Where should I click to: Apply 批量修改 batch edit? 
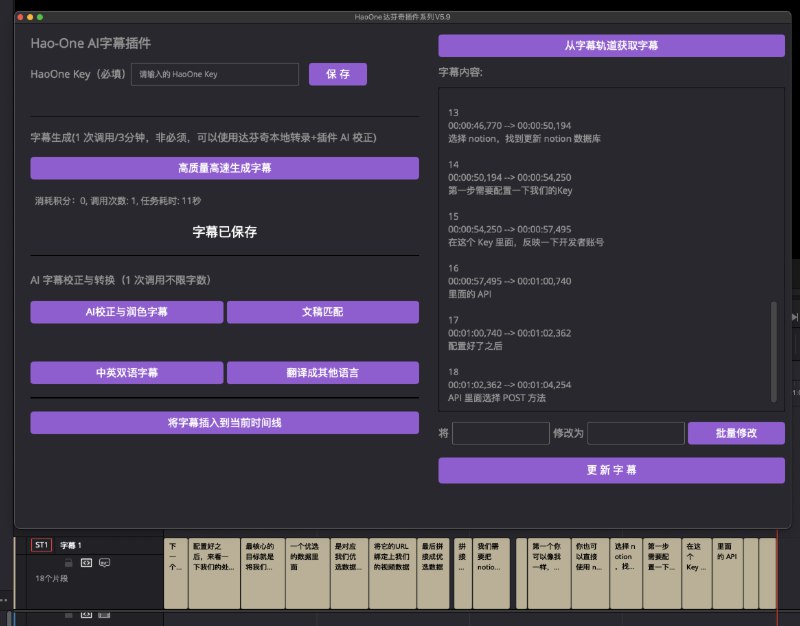(x=738, y=433)
